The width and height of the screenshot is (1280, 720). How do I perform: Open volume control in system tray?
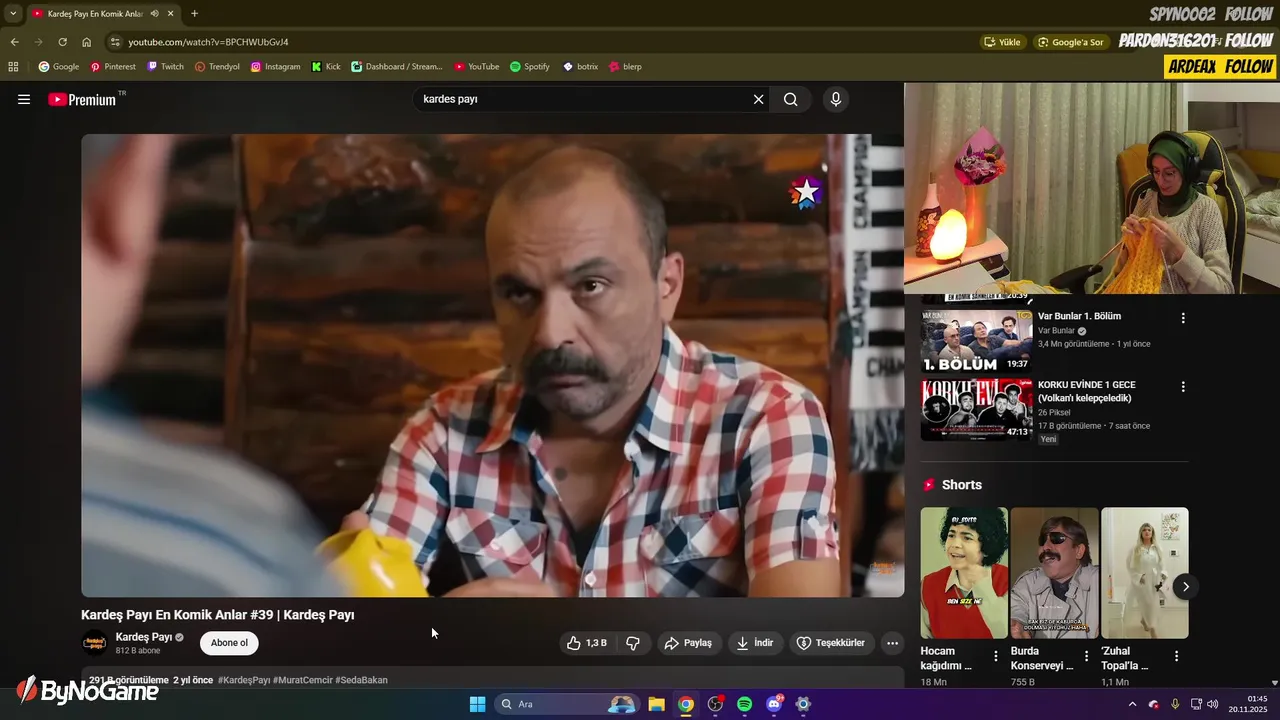1213,704
